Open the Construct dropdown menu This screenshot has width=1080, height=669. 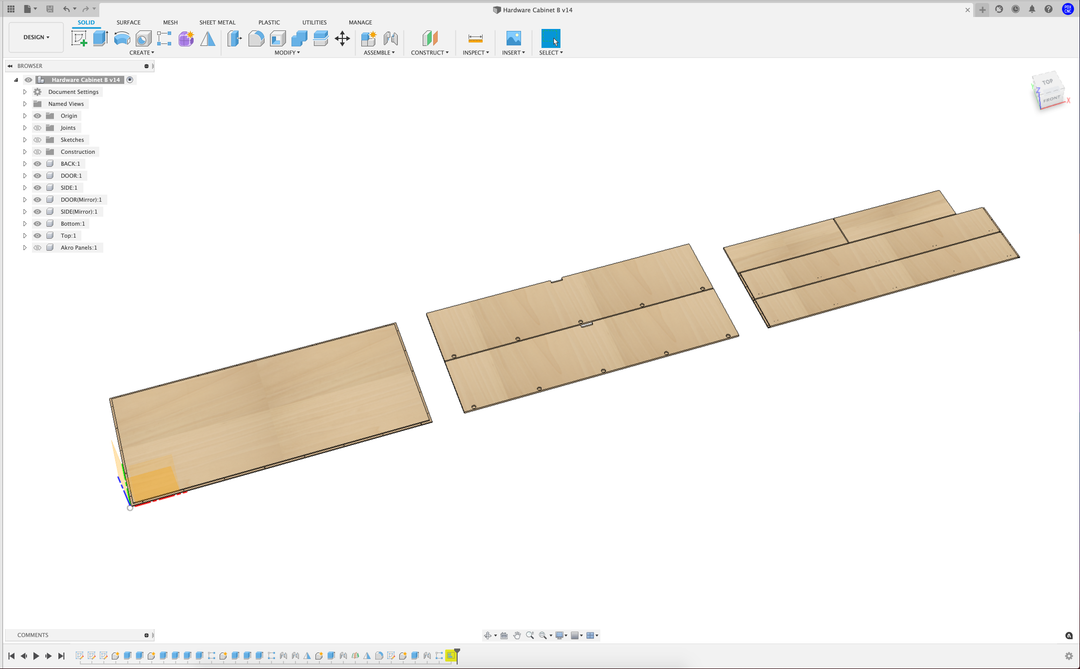(x=430, y=53)
